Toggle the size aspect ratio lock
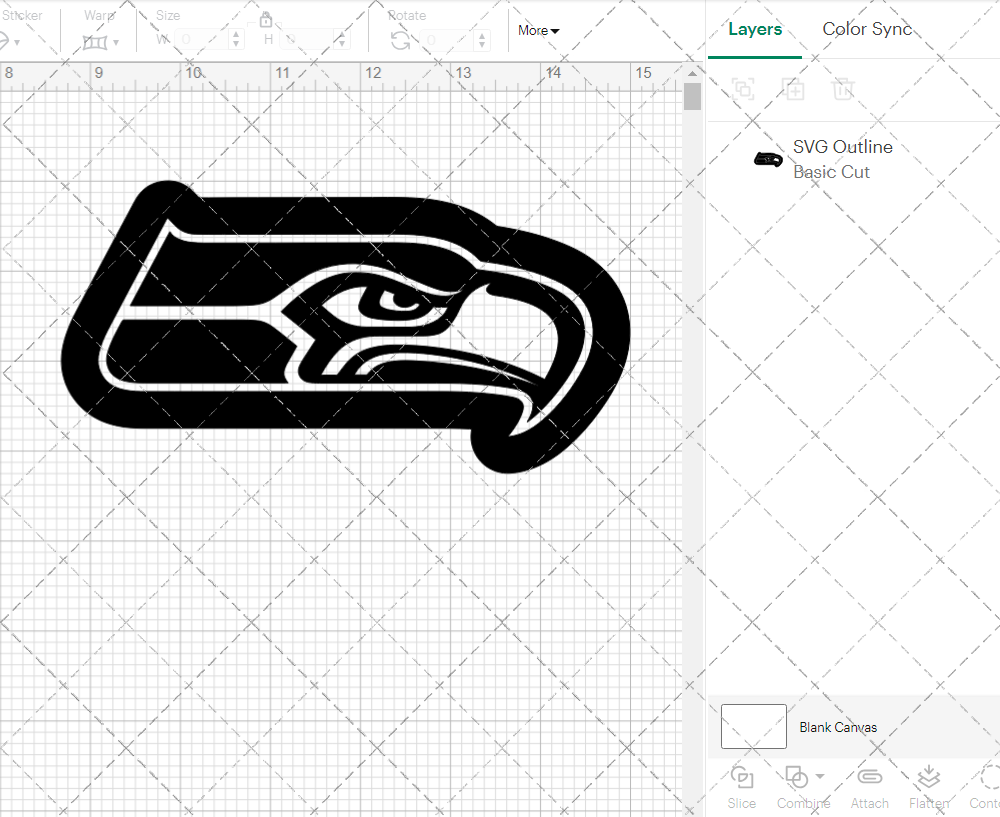 pyautogui.click(x=266, y=20)
